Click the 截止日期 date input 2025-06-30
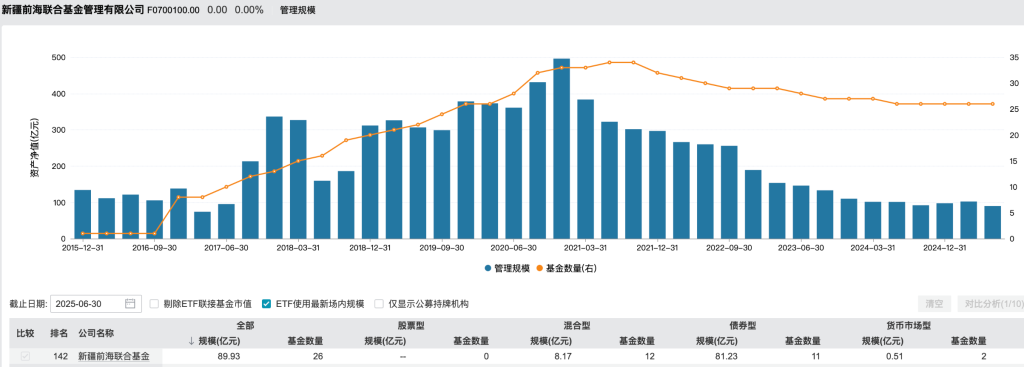The width and height of the screenshot is (1024, 367). pyautogui.click(x=95, y=304)
